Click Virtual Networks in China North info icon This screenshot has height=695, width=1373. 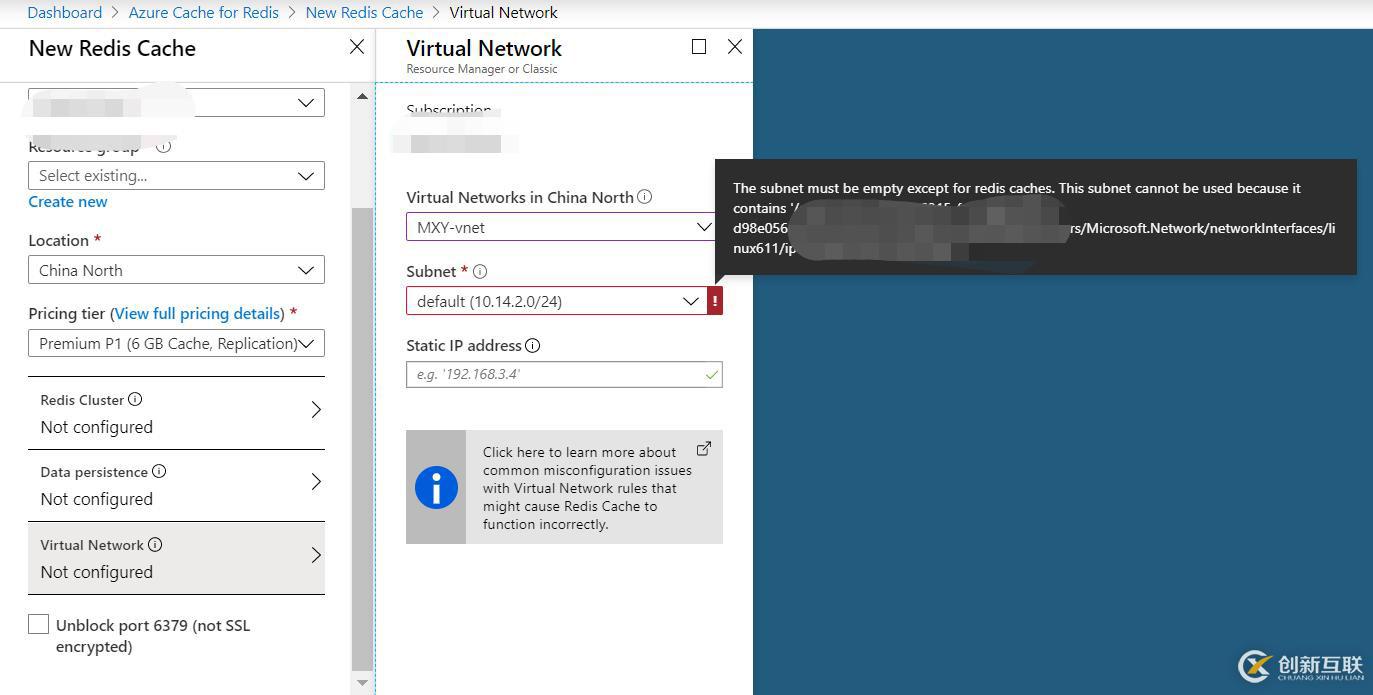645,197
